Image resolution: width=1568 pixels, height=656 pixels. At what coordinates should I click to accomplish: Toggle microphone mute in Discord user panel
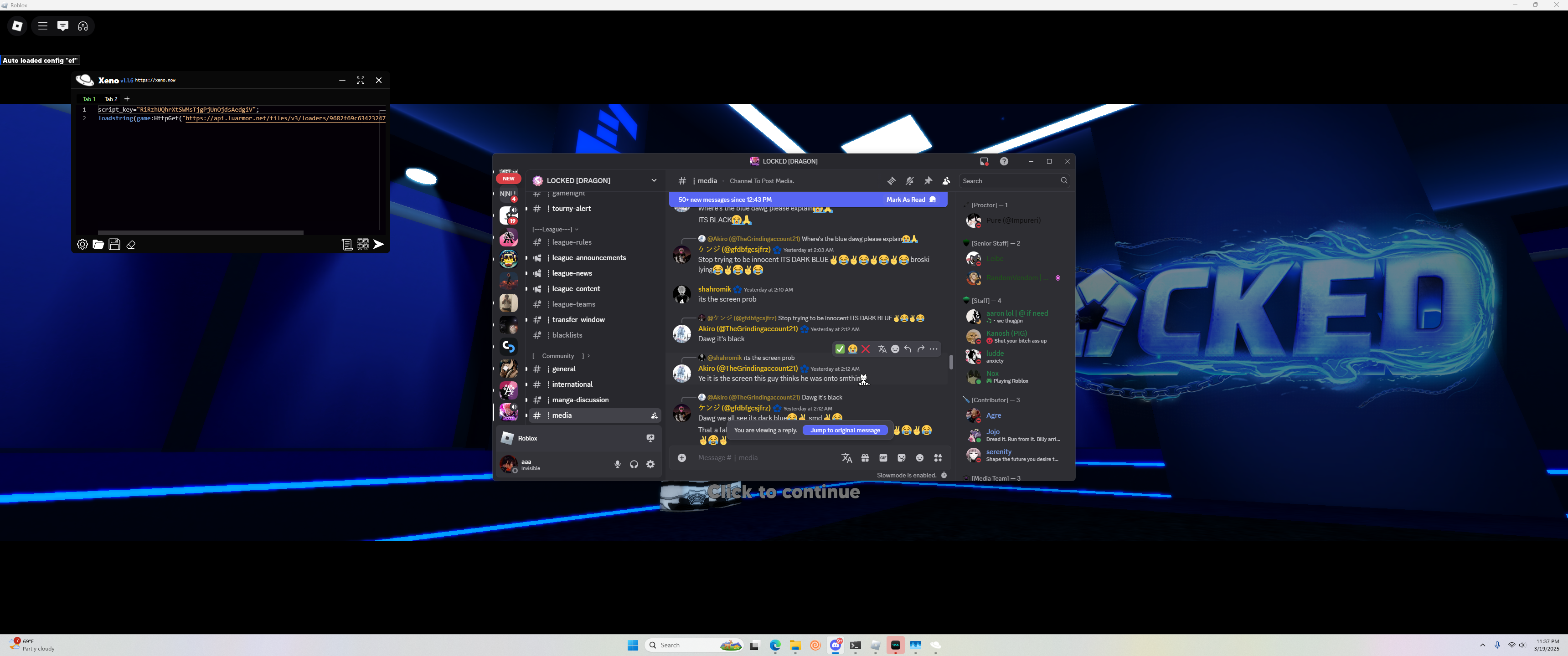(617, 464)
